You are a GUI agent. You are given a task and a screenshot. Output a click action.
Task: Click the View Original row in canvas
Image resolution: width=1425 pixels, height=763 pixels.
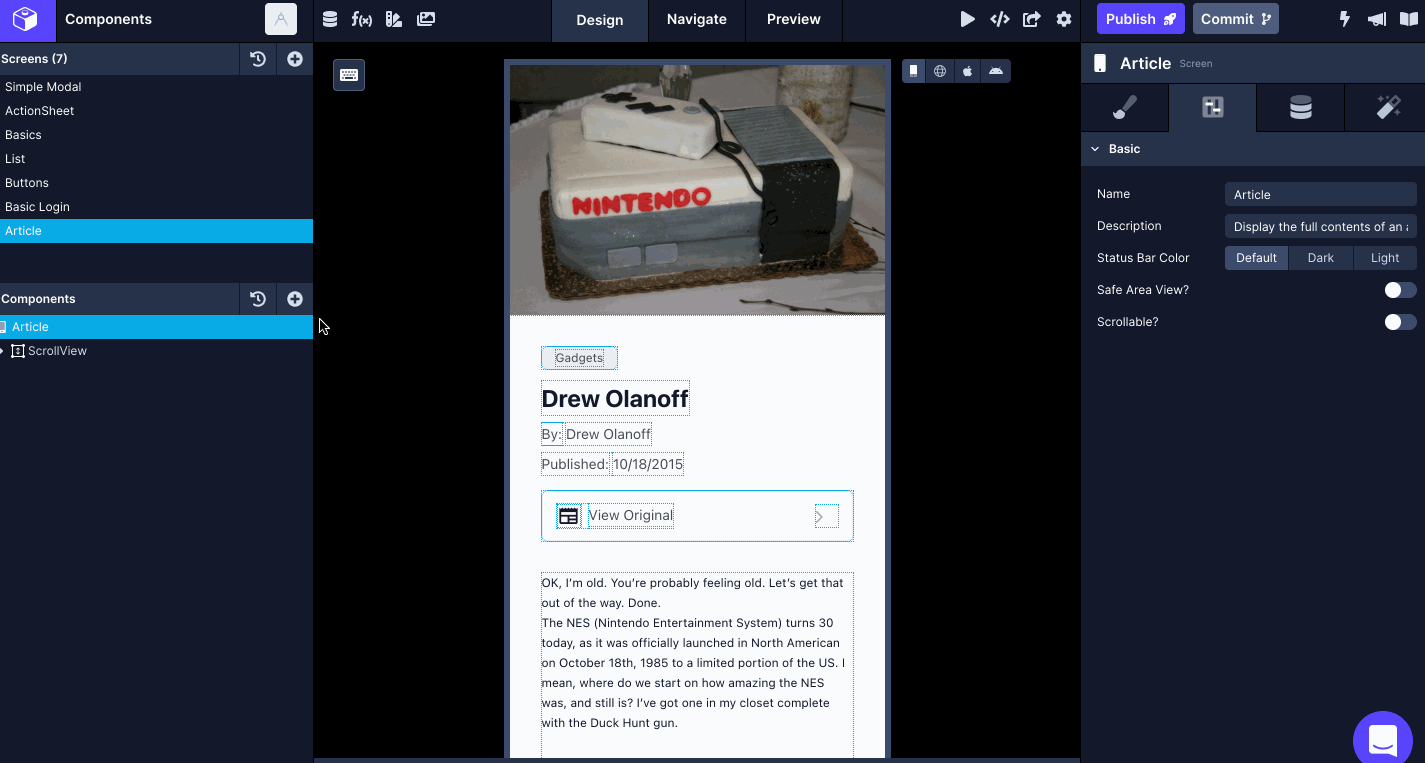tap(697, 516)
